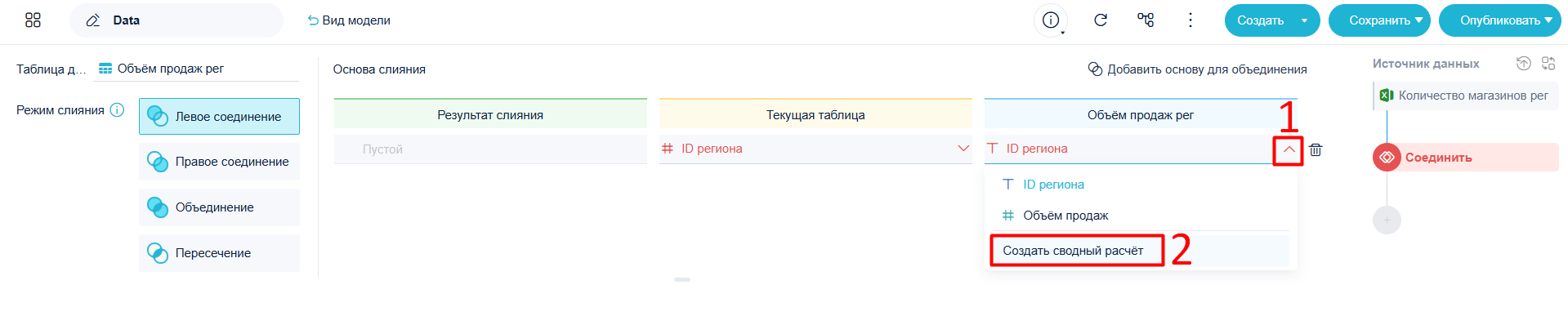Click the red Соединить node icon
1568x325 pixels.
[x=1387, y=158]
